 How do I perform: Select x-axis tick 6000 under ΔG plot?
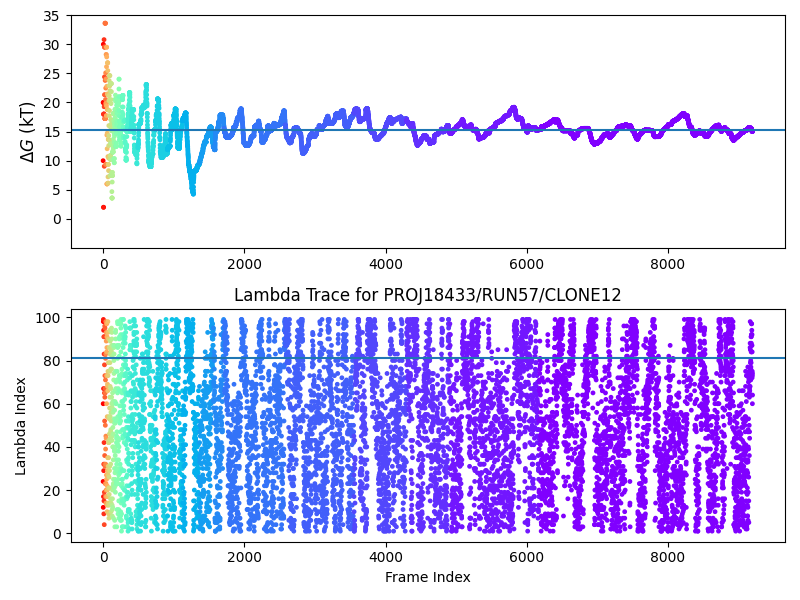(x=527, y=264)
